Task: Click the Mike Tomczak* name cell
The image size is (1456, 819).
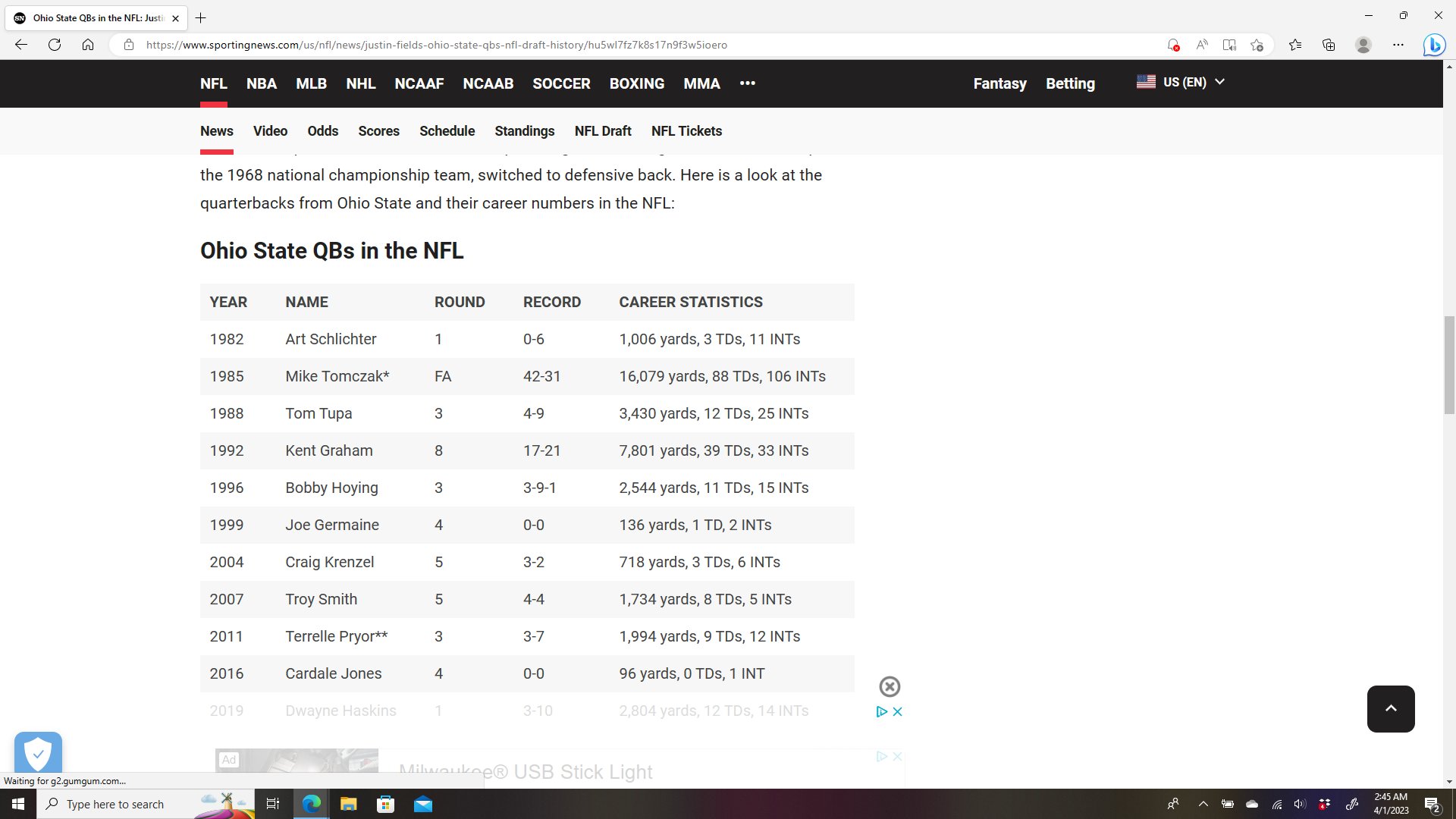Action: 337,376
